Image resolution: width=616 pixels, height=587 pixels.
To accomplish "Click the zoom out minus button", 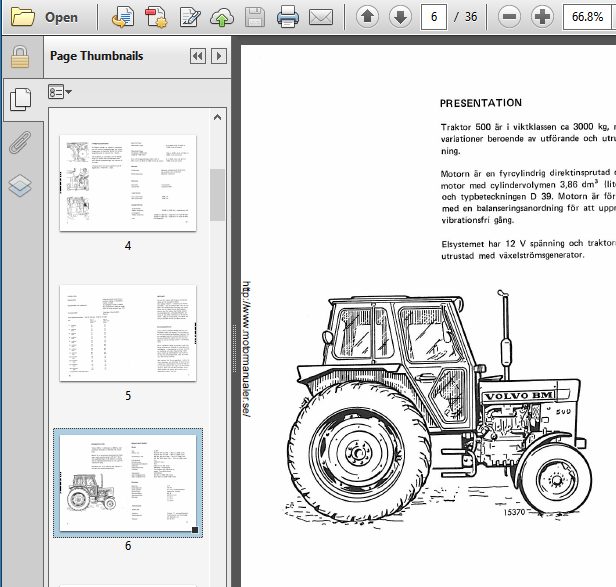I will [x=509, y=17].
